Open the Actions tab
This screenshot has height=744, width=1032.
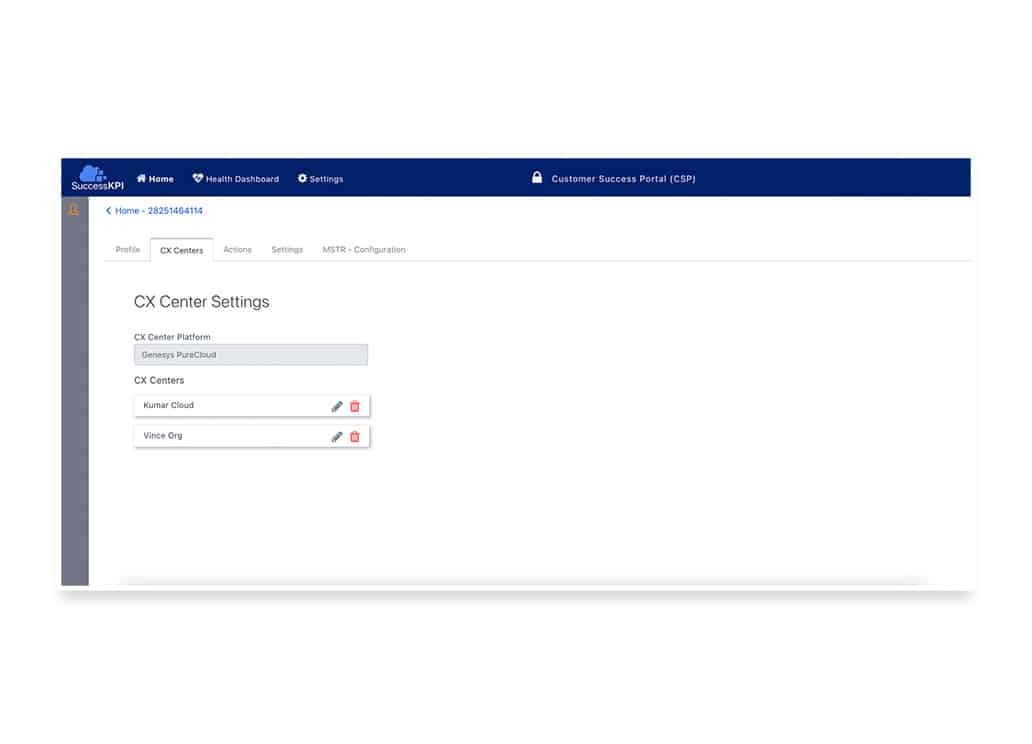coord(237,250)
